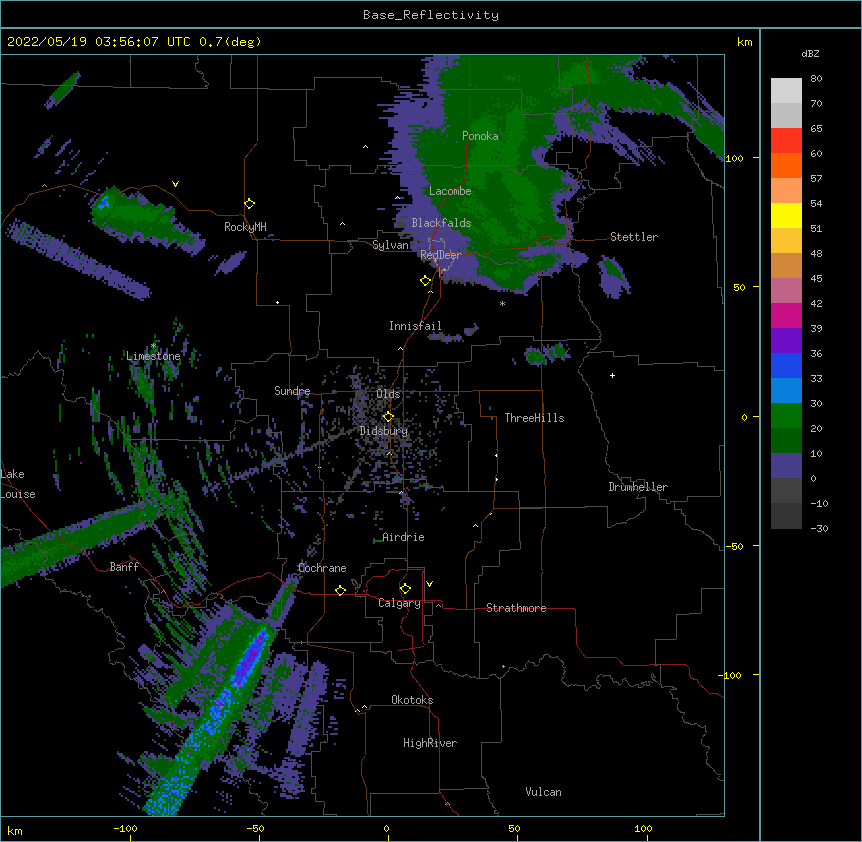Click the Base_Reflectivity title text

tap(431, 15)
